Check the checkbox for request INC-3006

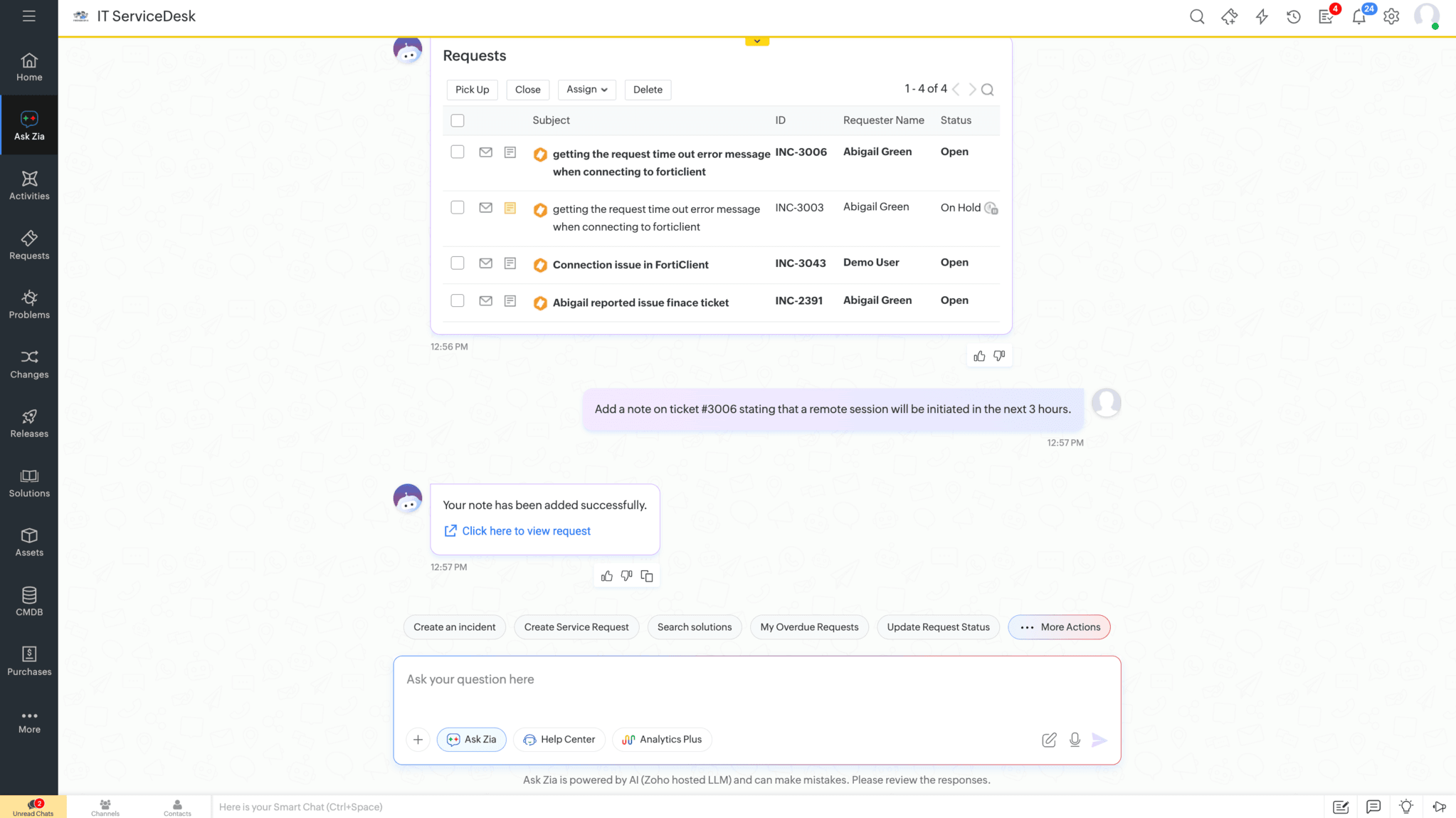[x=458, y=152]
